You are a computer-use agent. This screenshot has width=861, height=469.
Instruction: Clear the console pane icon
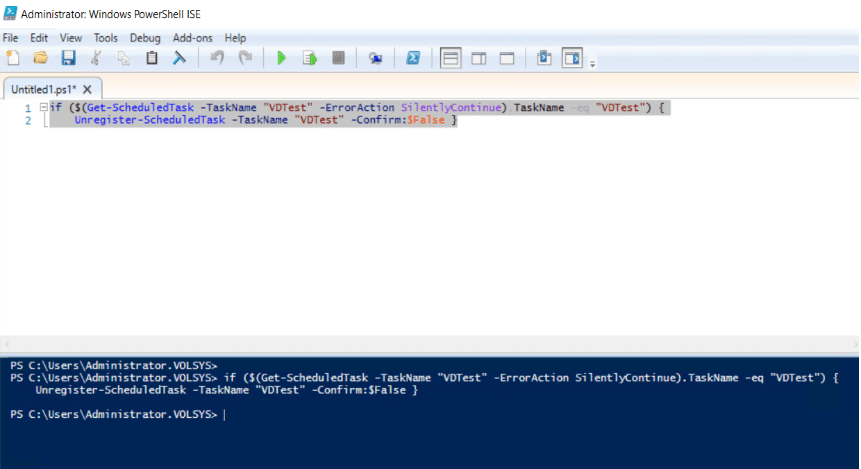coord(180,58)
